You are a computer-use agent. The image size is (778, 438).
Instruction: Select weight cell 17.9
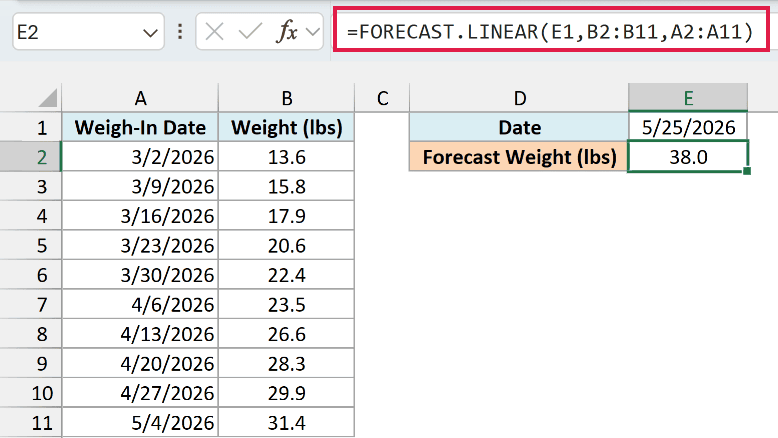click(x=286, y=216)
